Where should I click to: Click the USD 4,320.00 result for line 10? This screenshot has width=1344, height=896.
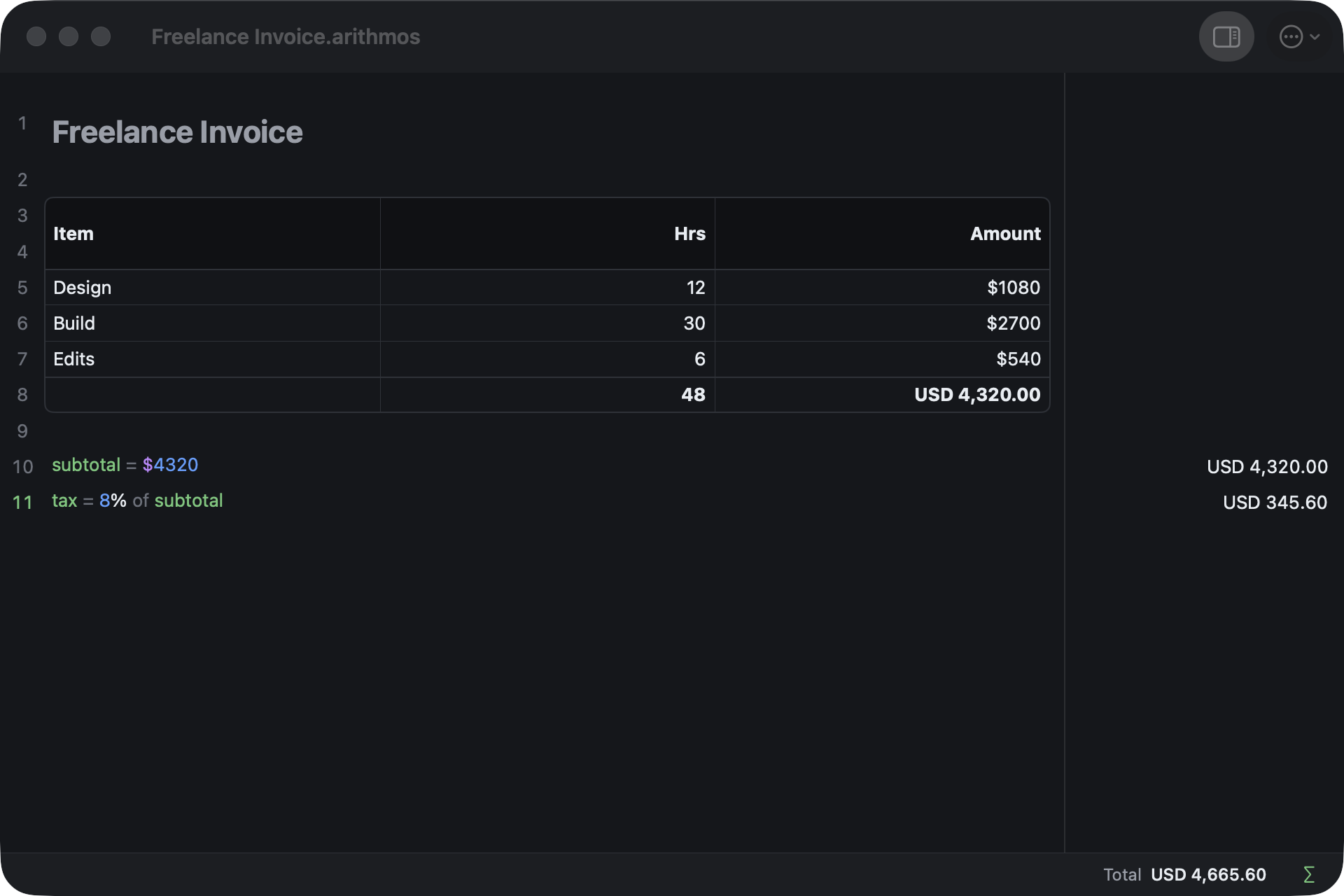pos(1267,467)
